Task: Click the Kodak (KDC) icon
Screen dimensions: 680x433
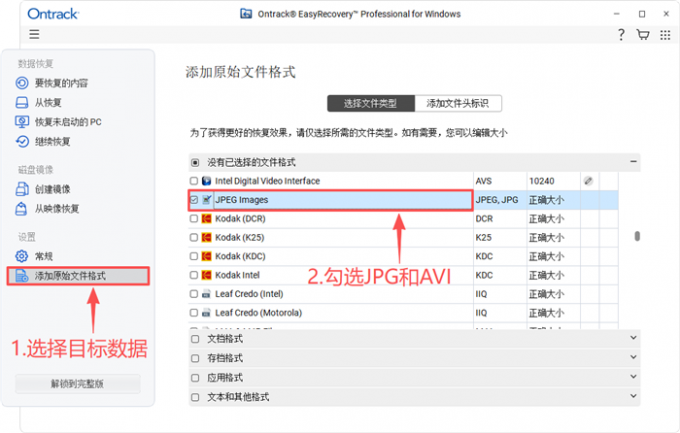Action: tap(207, 256)
